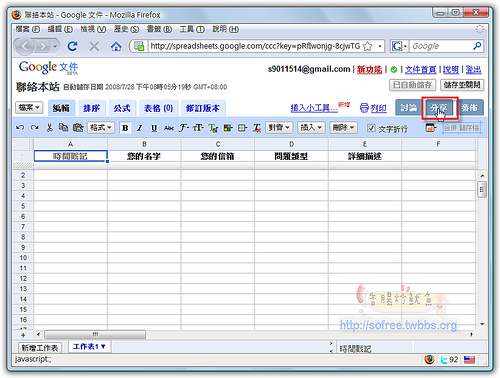Open the 工具 (T) menu
Image resolution: width=500 pixels, height=378 pixels.
click(192, 29)
